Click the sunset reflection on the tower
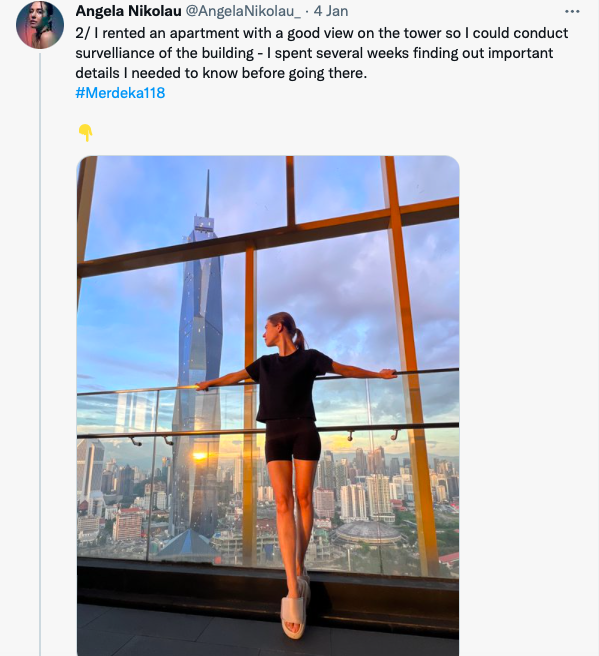This screenshot has height=656, width=599. [199, 456]
